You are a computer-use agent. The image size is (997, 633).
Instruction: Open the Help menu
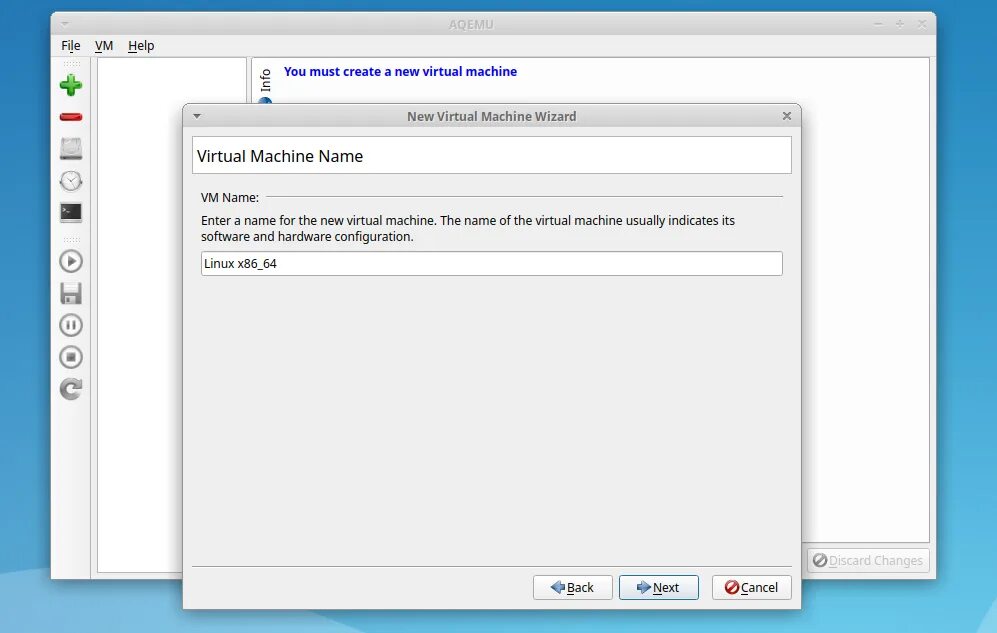point(141,46)
